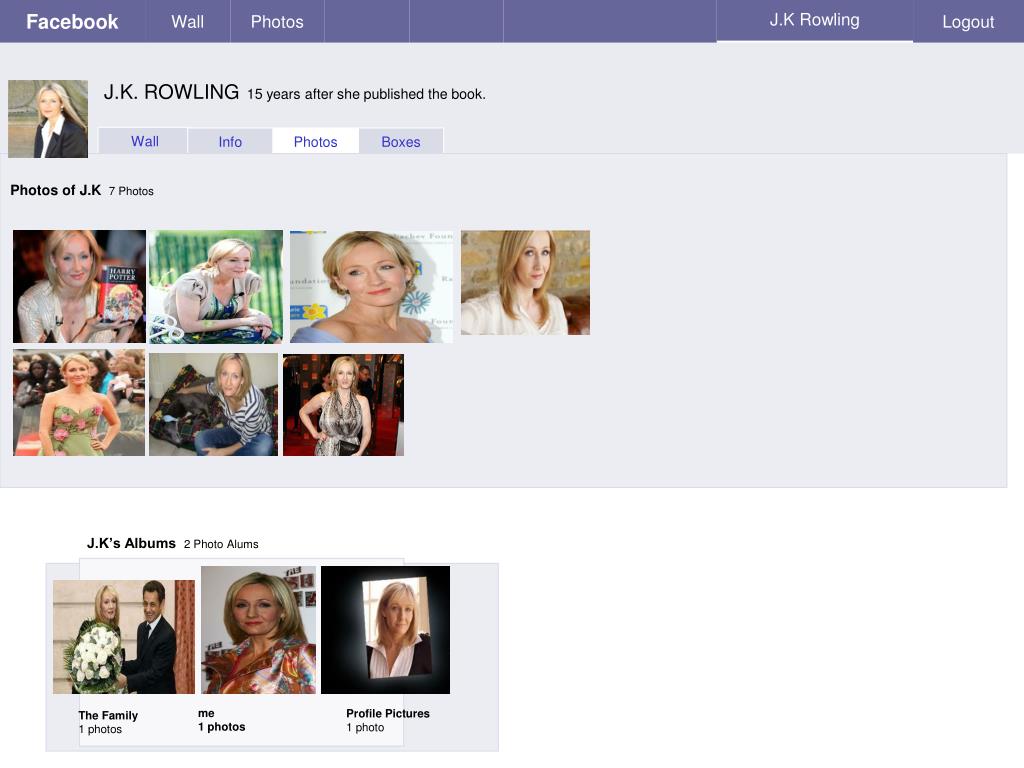
Task: Open The Family album cover
Action: point(123,637)
